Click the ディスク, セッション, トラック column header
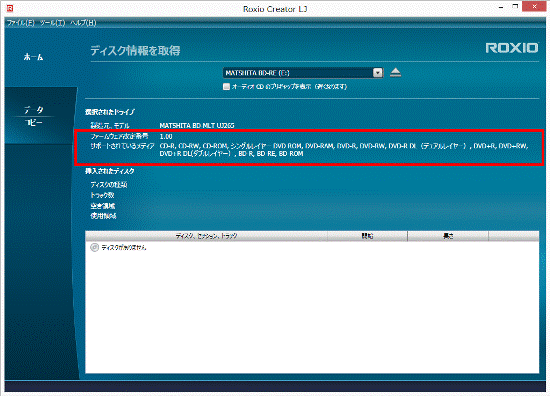Screen dimensions: 550x396 (x=206, y=236)
